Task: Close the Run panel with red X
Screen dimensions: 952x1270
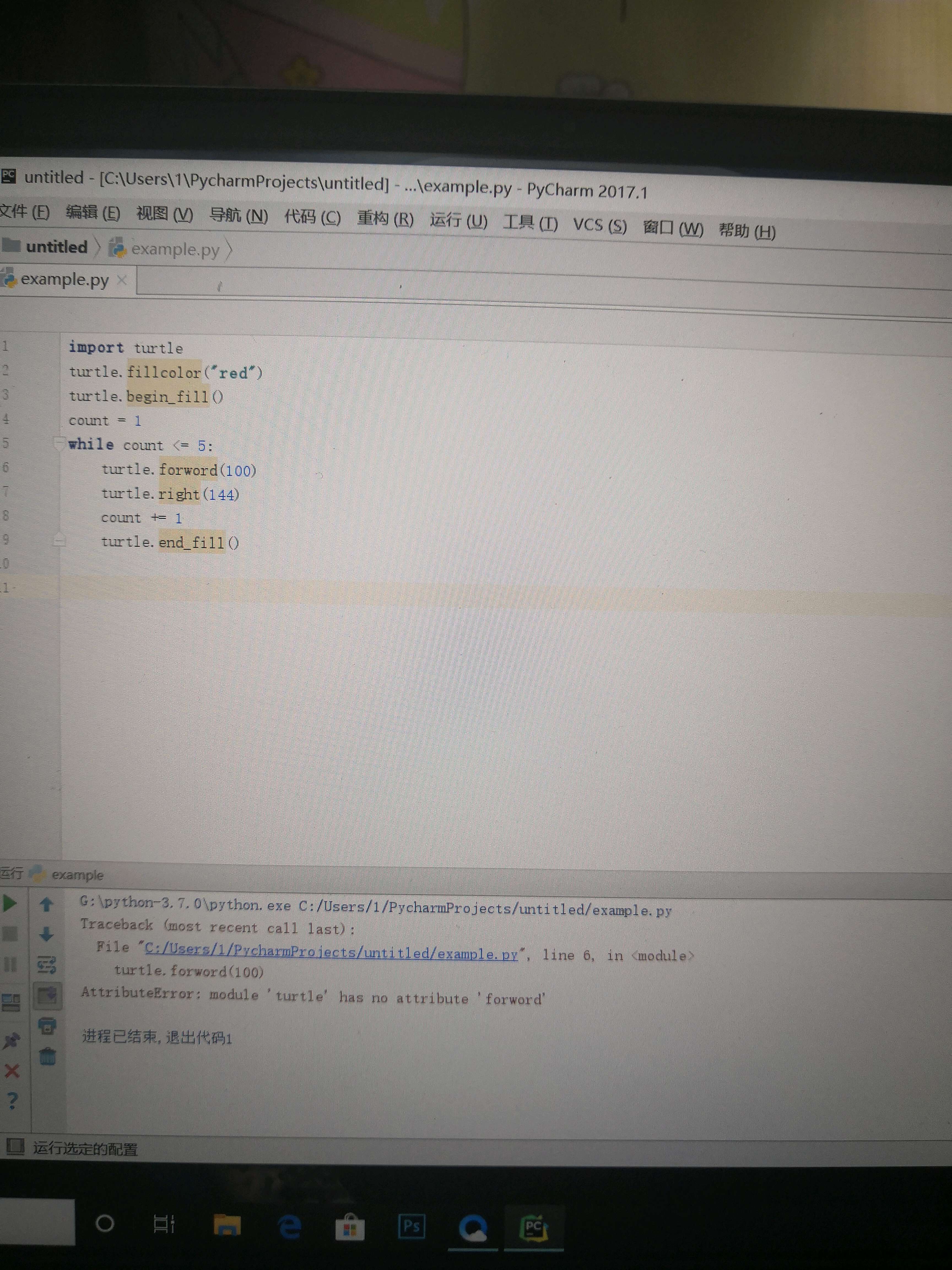Action: click(x=12, y=1071)
